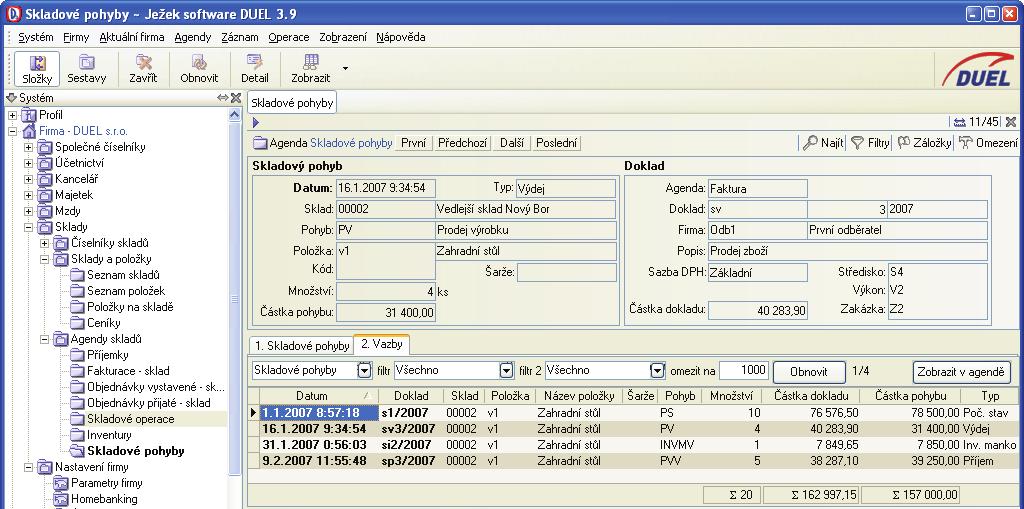Expand Kancelář tree node
1024x509 pixels.
pos(28,179)
